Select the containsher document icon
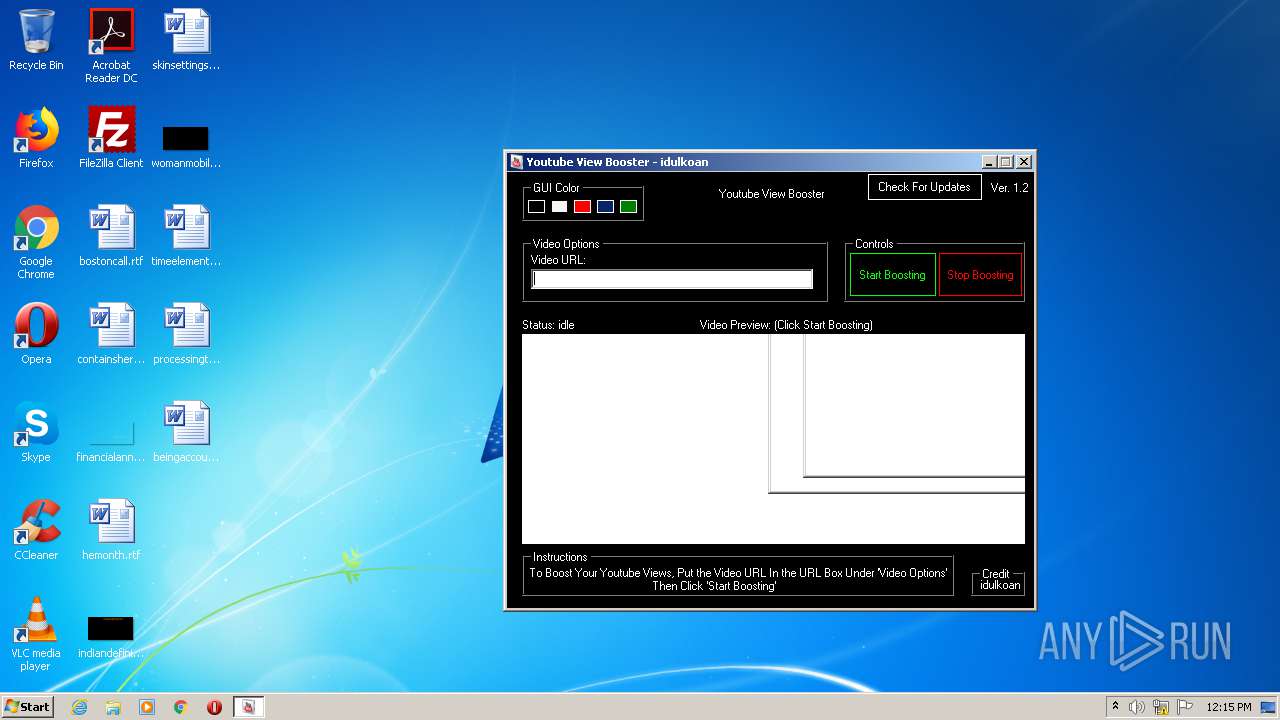This screenshot has height=720, width=1280. (111, 334)
